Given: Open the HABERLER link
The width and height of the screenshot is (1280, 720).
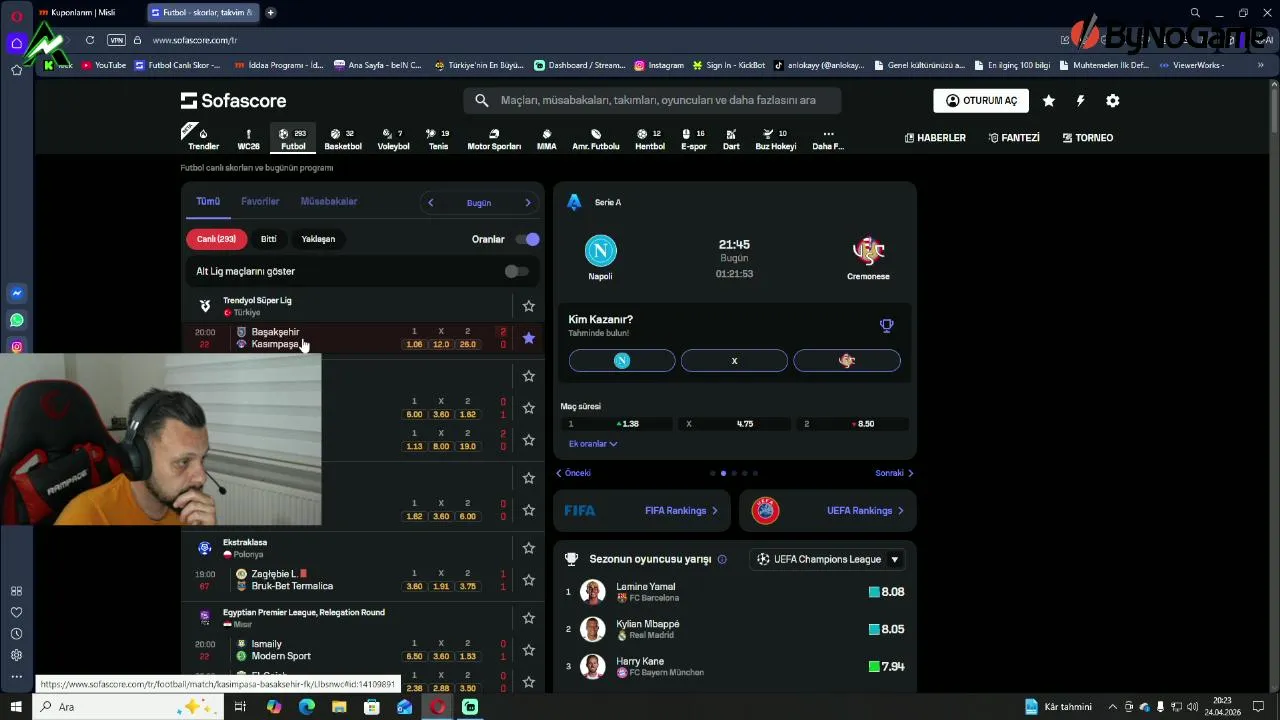Looking at the screenshot, I should pos(935,138).
